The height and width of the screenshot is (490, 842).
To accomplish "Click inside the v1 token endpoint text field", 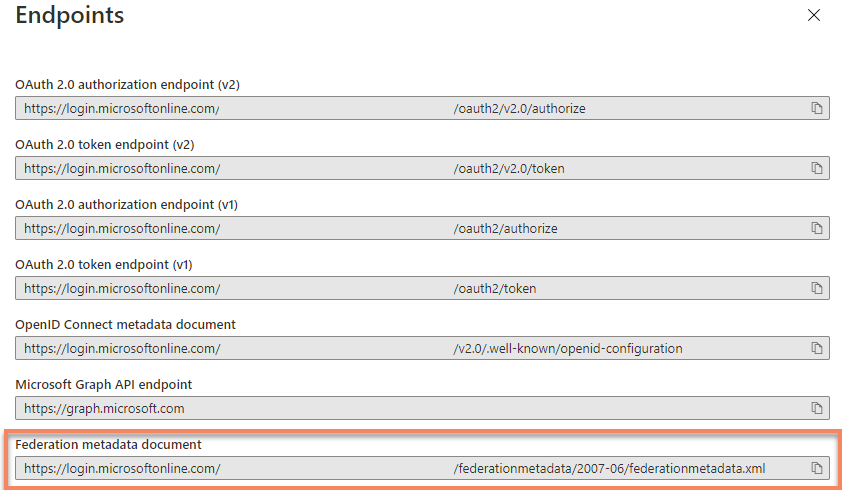I will (400, 288).
